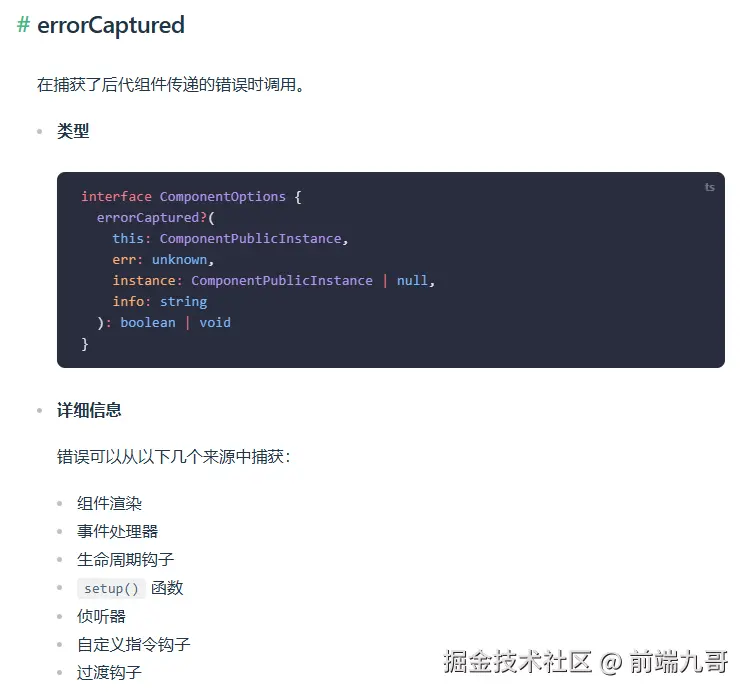Click the this: ComponentPublicInstance parameter line
Image resolution: width=749 pixels, height=696 pixels.
(230, 239)
